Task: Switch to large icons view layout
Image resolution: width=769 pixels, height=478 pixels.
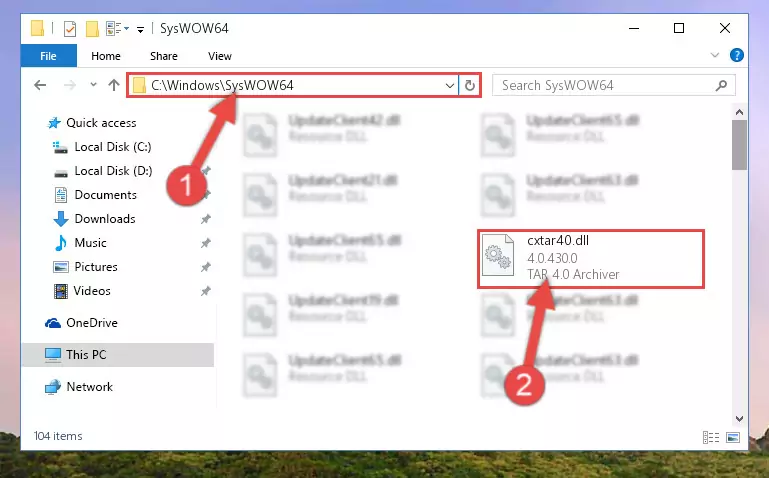Action: click(733, 437)
